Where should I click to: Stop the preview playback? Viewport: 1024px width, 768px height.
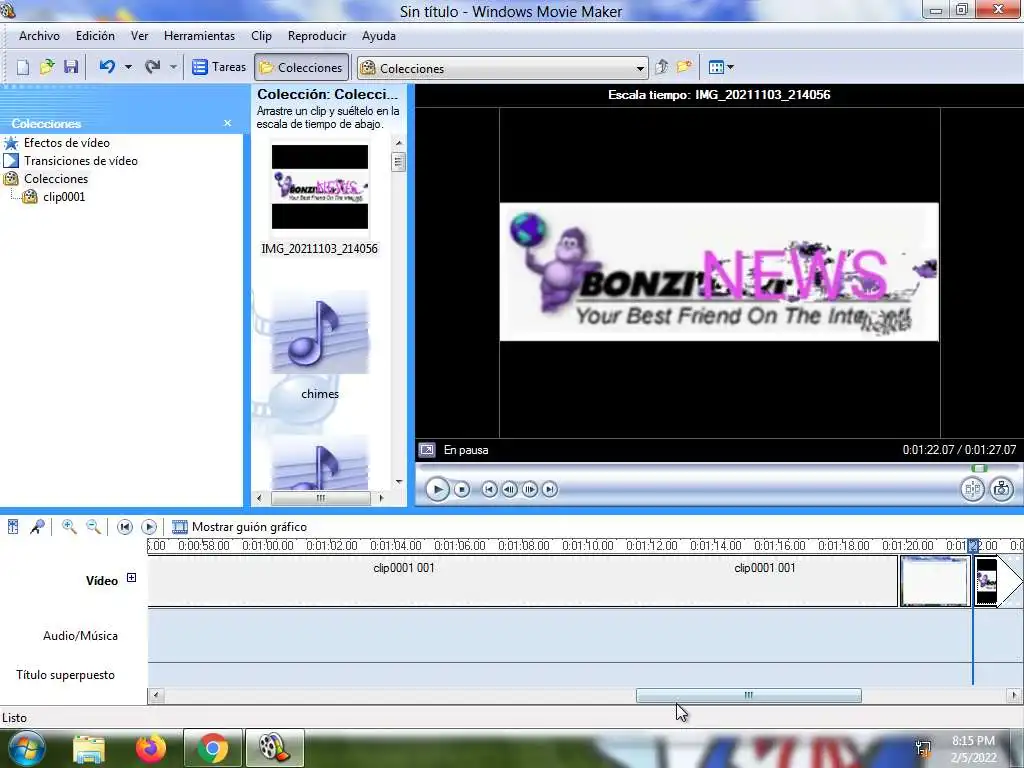462,489
